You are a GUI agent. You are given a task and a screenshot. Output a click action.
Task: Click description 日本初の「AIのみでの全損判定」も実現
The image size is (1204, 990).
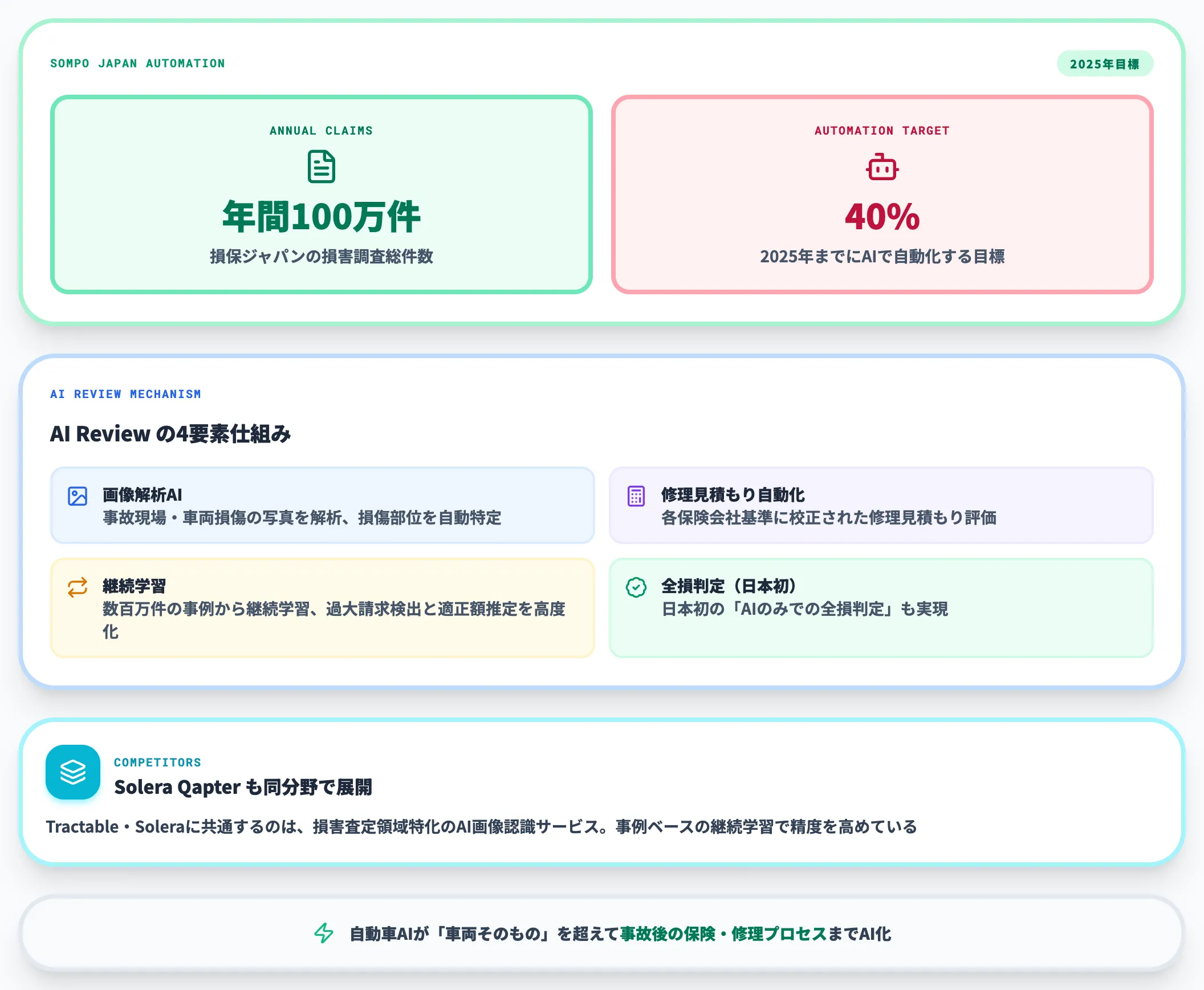pyautogui.click(x=805, y=609)
